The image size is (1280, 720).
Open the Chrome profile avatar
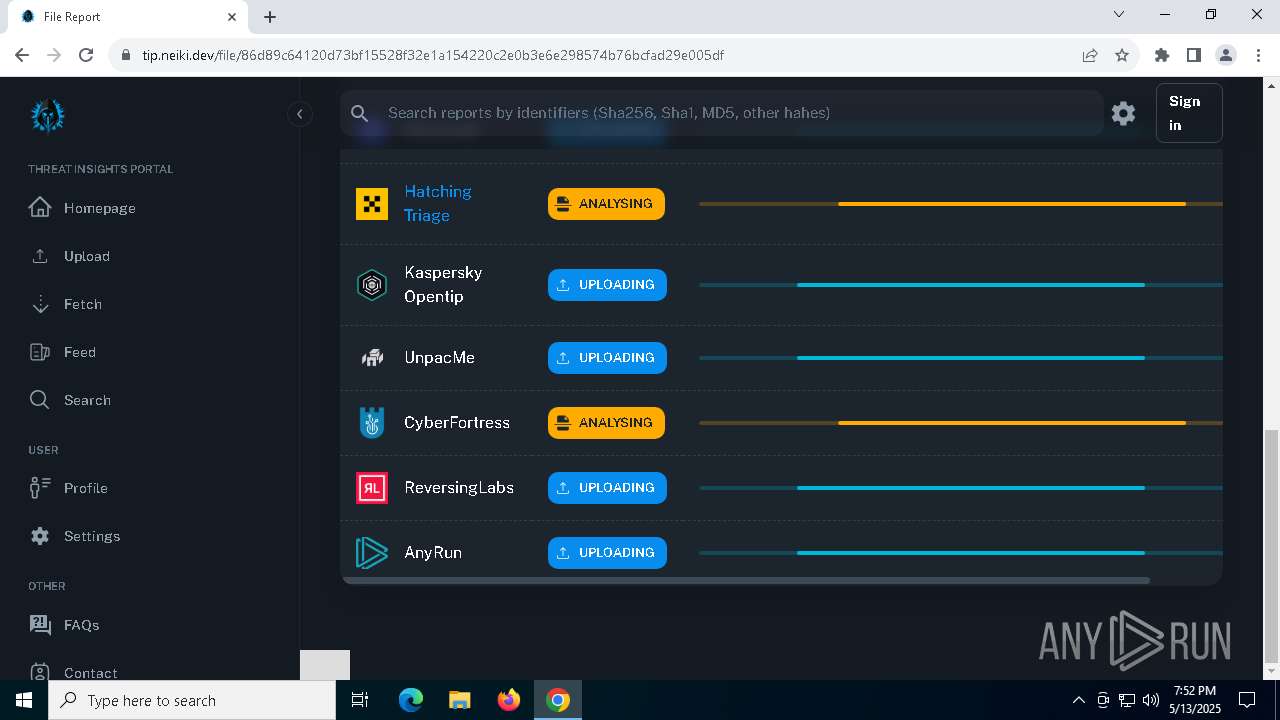[1226, 55]
